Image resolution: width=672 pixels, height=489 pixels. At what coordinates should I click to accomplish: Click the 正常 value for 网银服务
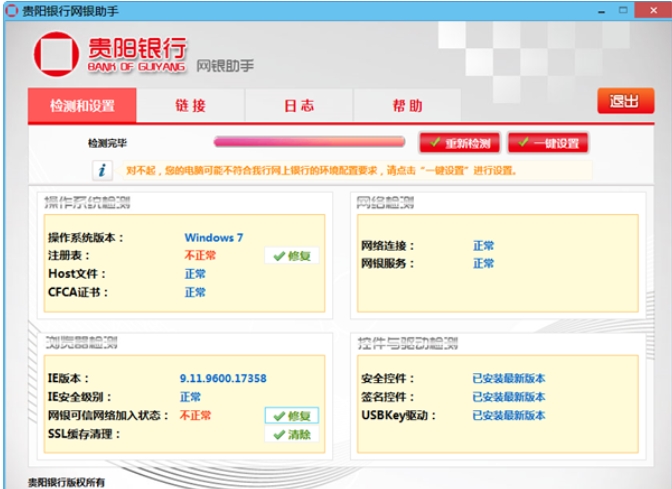pyautogui.click(x=483, y=263)
